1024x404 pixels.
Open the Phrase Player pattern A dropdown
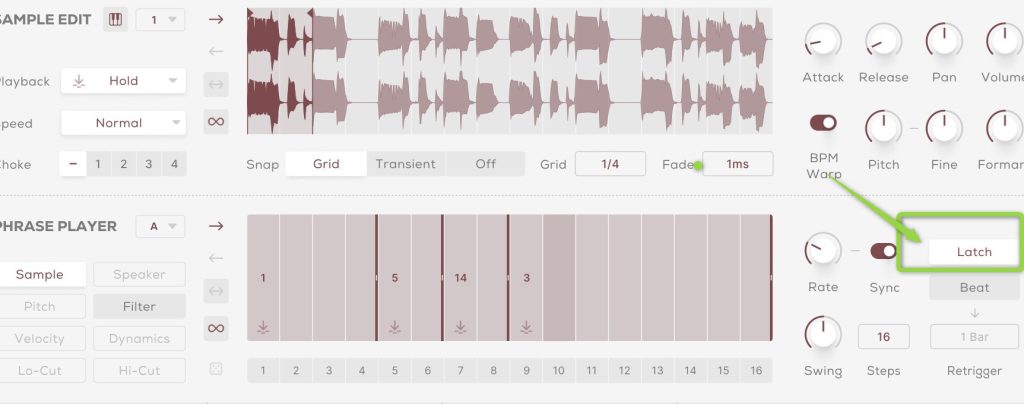[x=160, y=226]
